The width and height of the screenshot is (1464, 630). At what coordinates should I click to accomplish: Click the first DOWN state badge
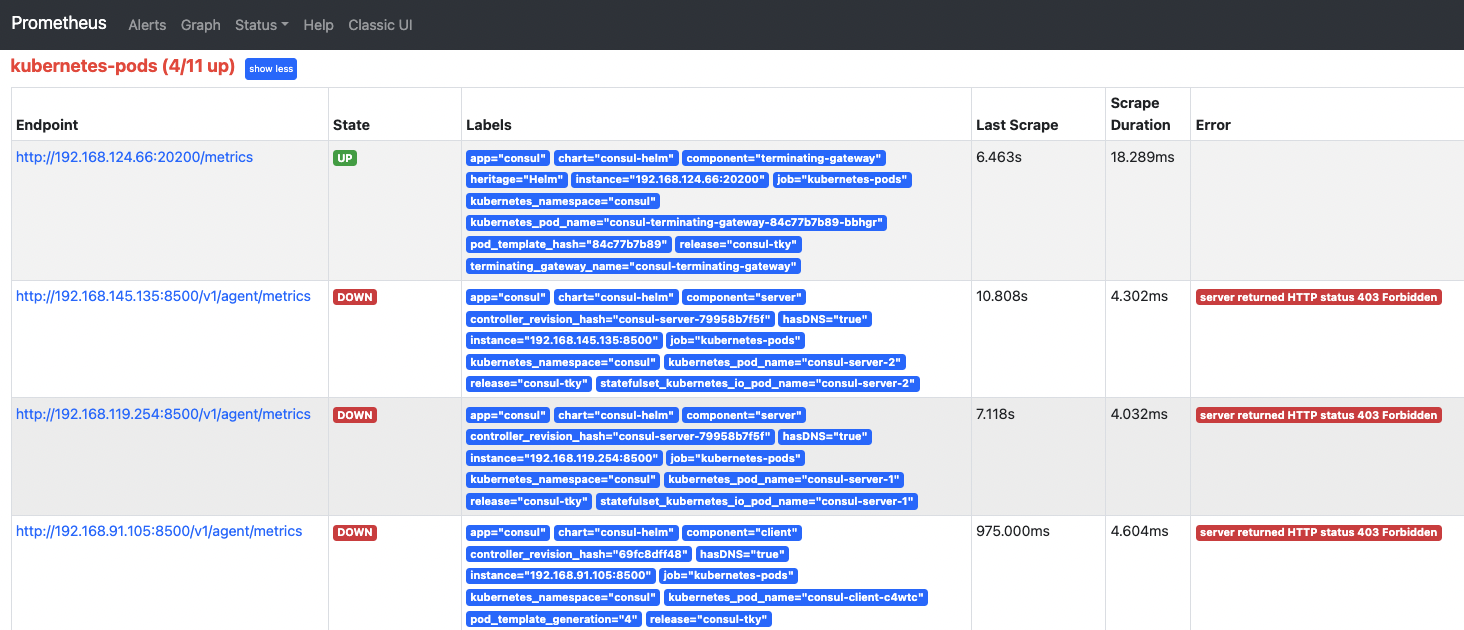(x=354, y=296)
